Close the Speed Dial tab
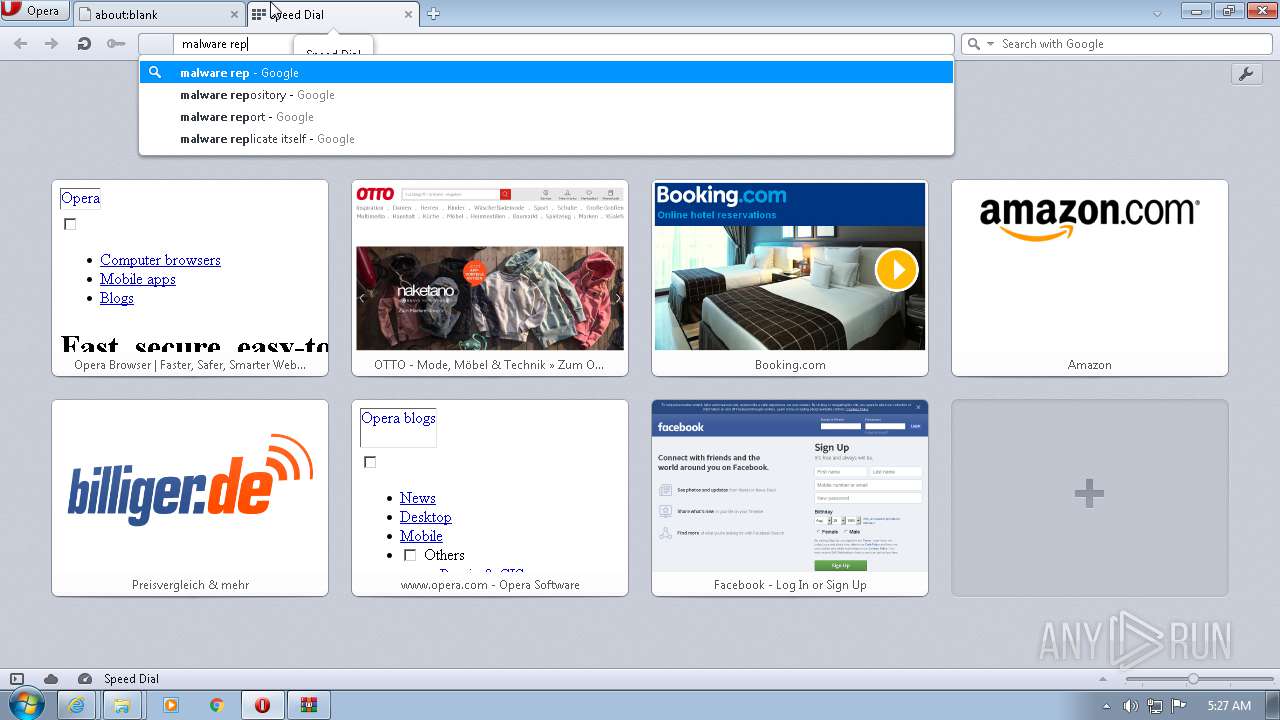The image size is (1280, 720). [408, 15]
